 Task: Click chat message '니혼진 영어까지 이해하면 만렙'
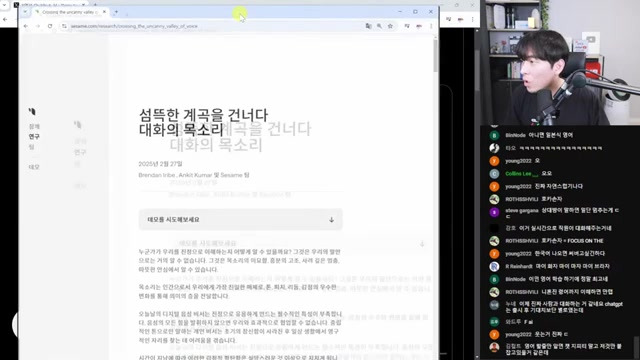point(577,292)
